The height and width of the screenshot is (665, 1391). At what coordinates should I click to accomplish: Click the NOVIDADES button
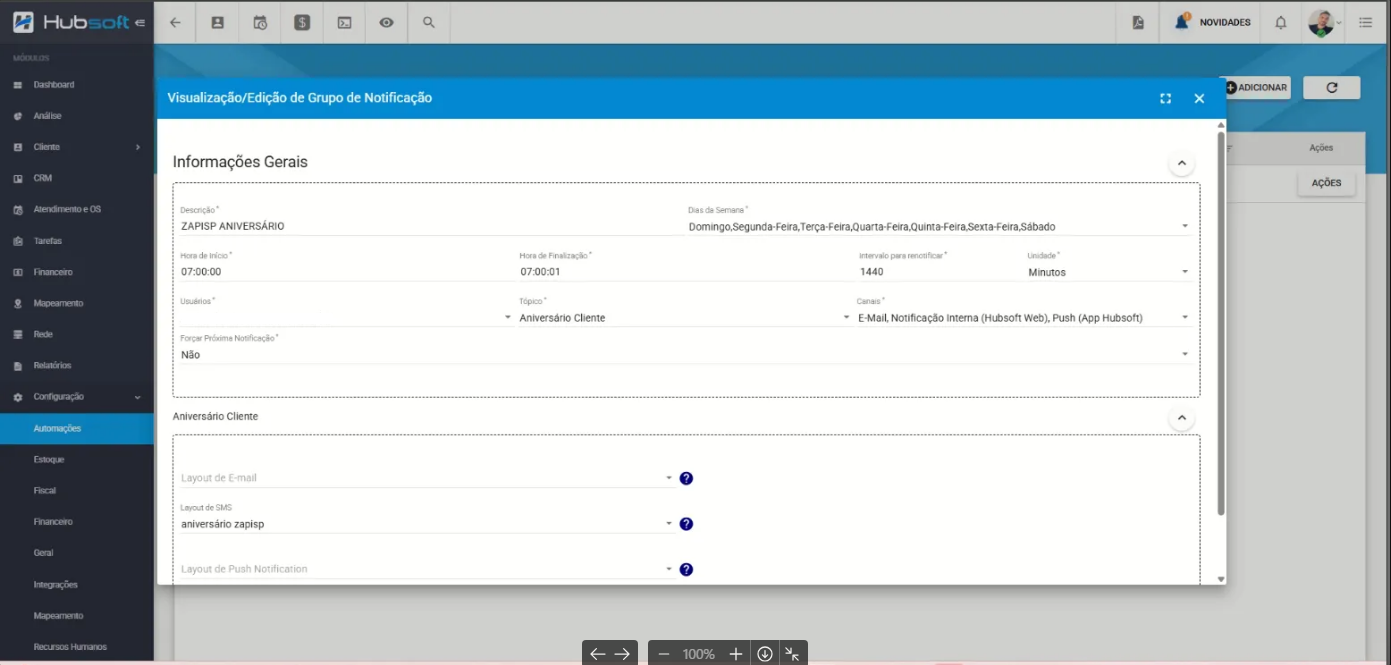click(1214, 22)
